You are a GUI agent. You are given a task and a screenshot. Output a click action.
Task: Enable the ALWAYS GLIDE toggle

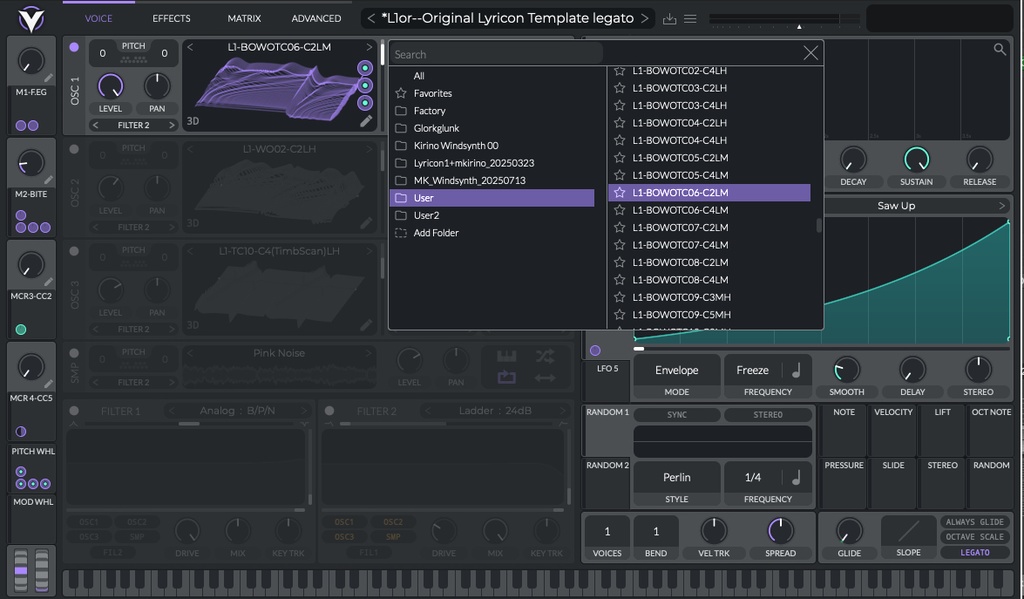(974, 521)
